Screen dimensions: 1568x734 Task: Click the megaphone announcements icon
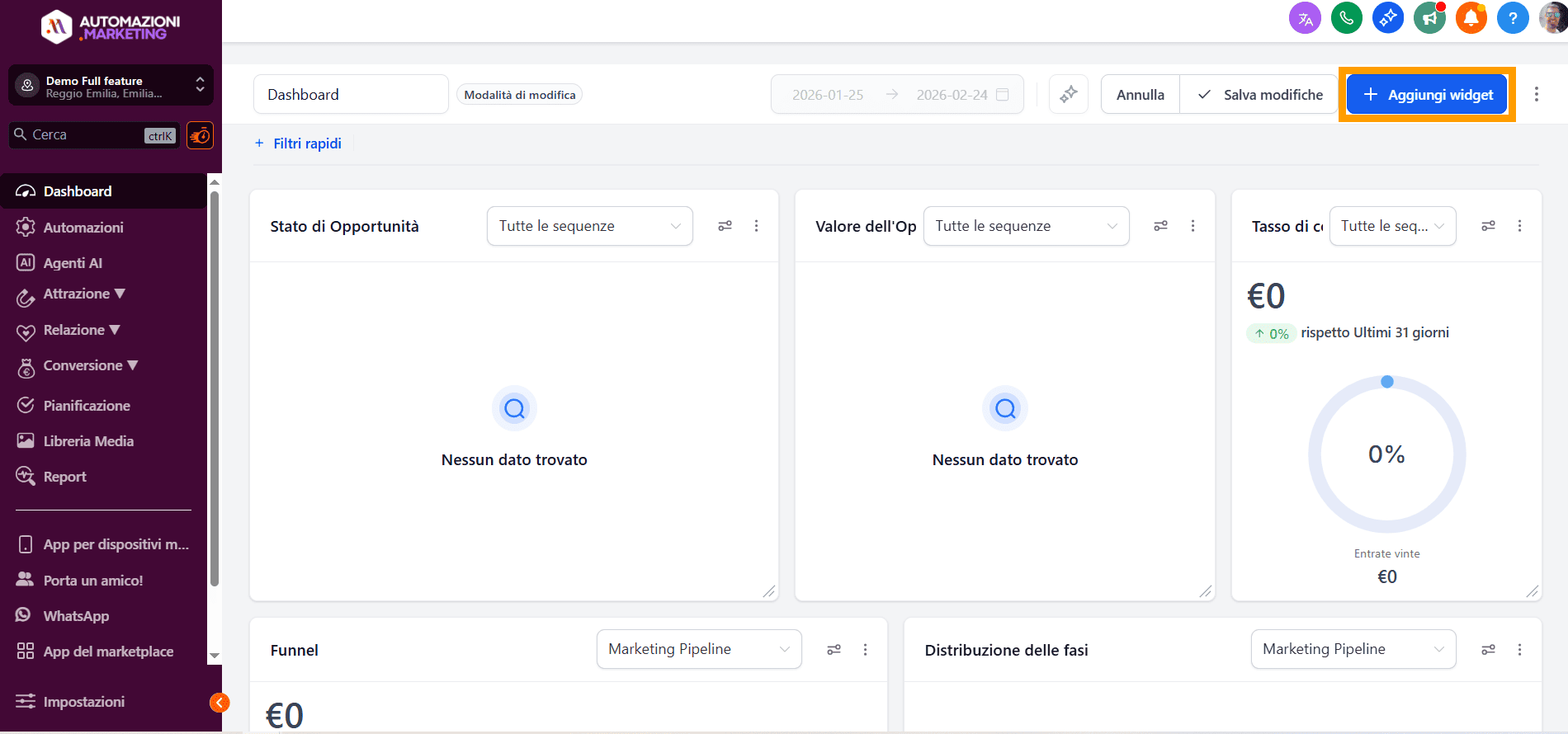coord(1429,18)
